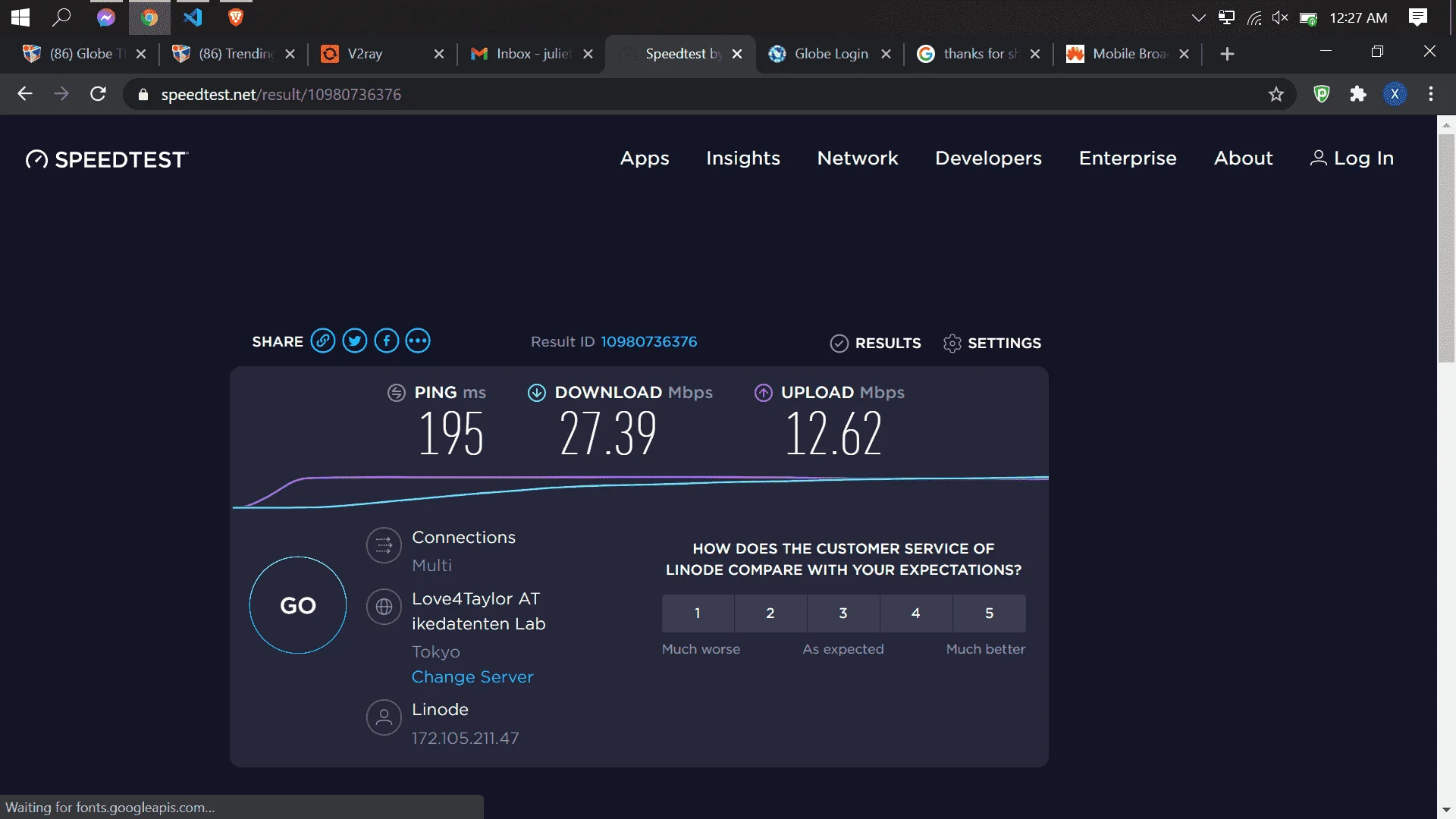Open the Developers menu item
This screenshot has height=819, width=1456.
pos(989,158)
